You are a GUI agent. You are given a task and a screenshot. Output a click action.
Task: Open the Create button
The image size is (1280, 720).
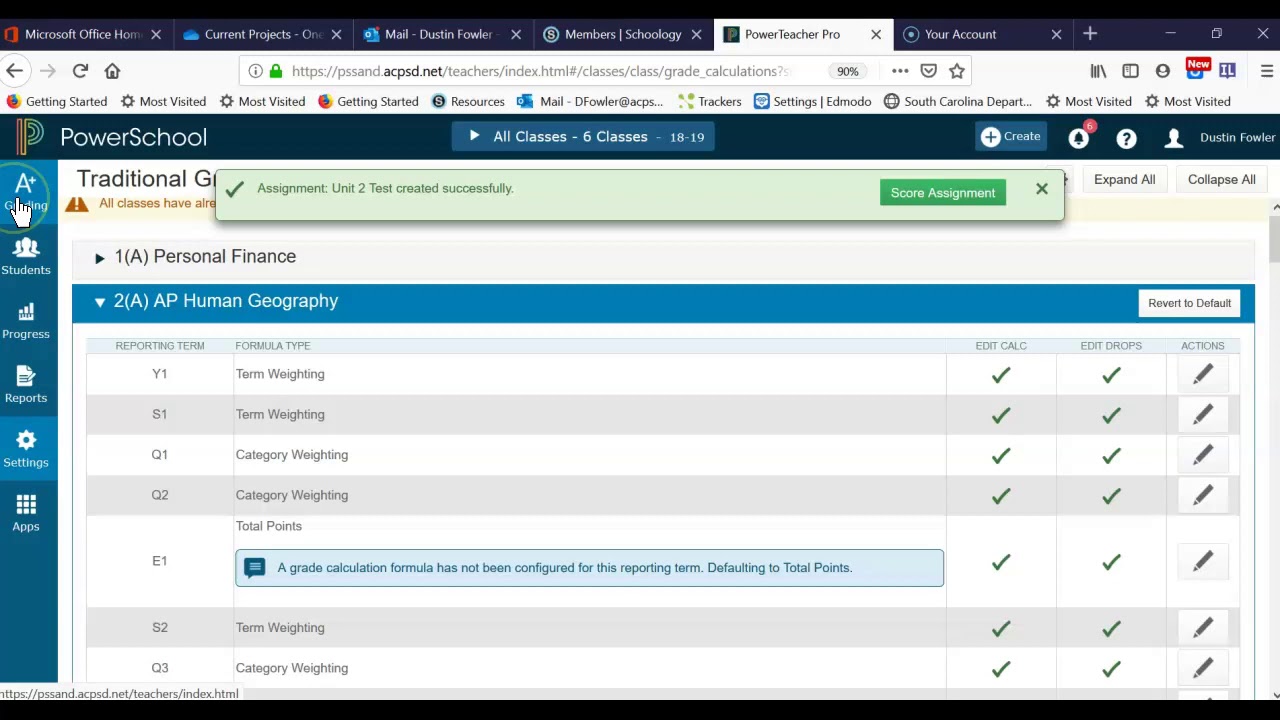[x=1011, y=137]
